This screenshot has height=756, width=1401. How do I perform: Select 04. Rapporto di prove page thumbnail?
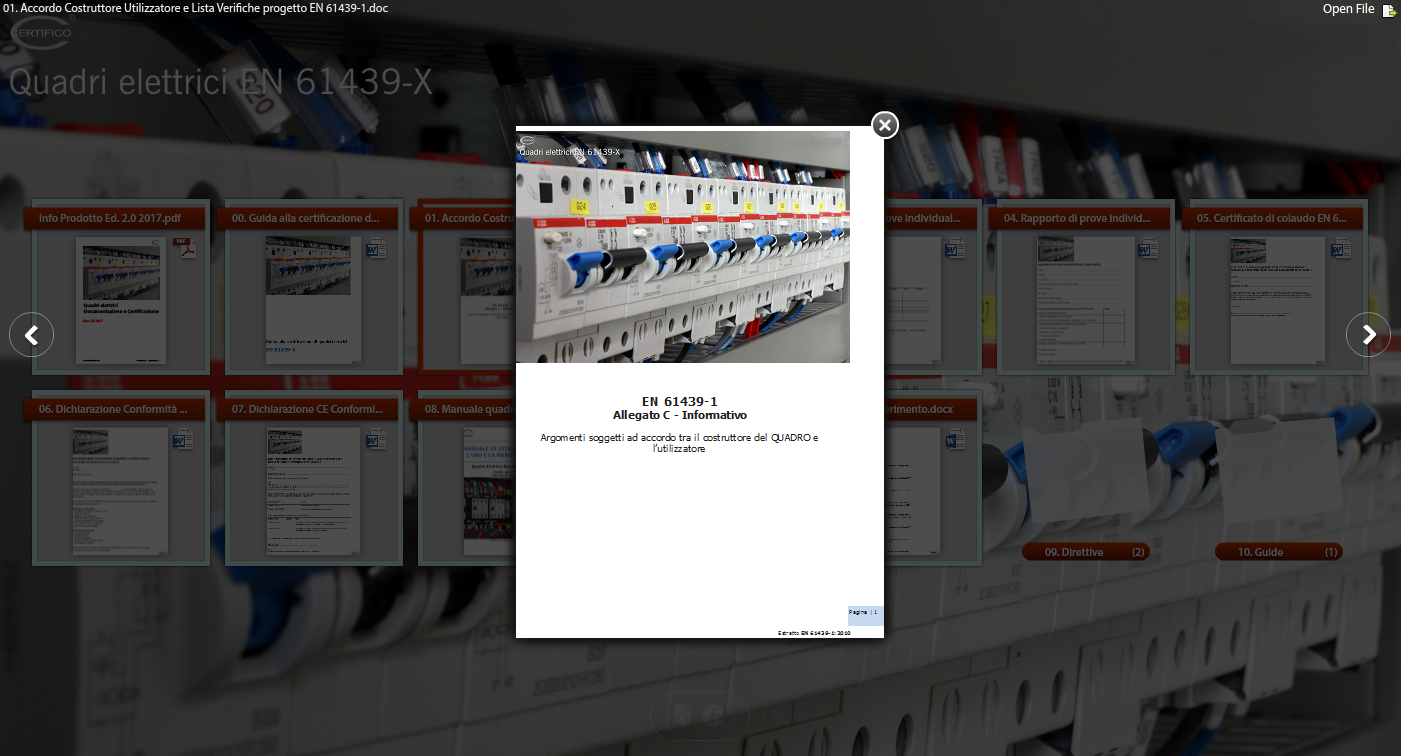(1085, 300)
